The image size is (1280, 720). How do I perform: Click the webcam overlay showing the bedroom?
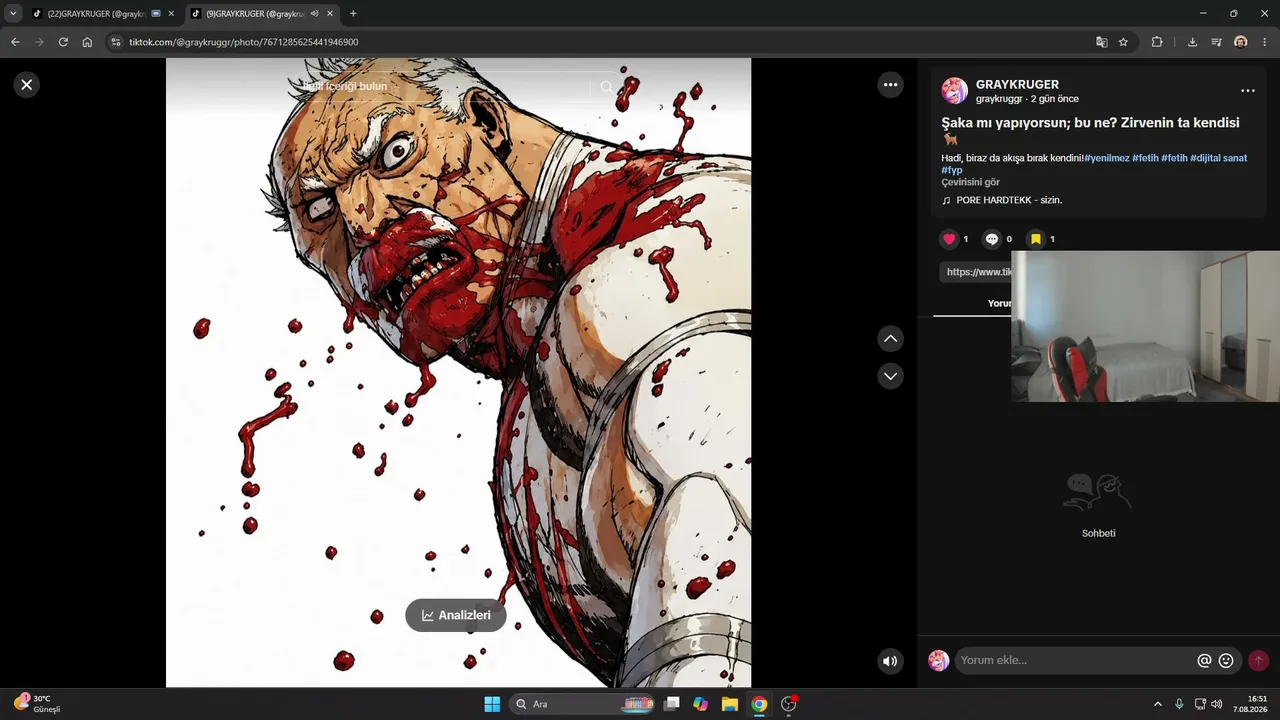1145,326
